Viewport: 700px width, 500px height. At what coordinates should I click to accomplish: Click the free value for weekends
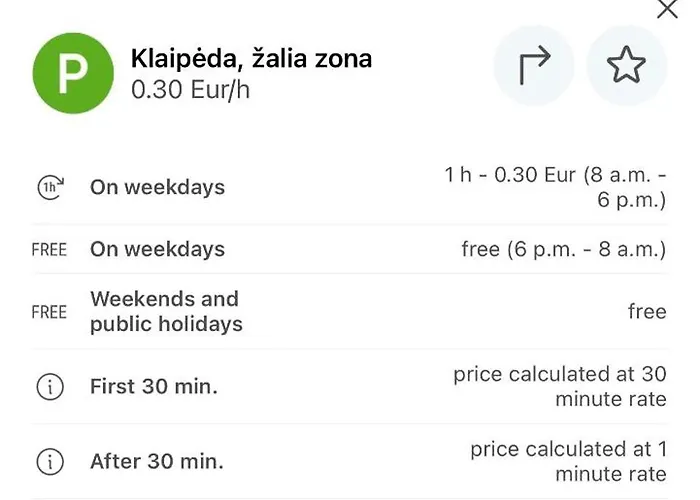[x=646, y=312]
